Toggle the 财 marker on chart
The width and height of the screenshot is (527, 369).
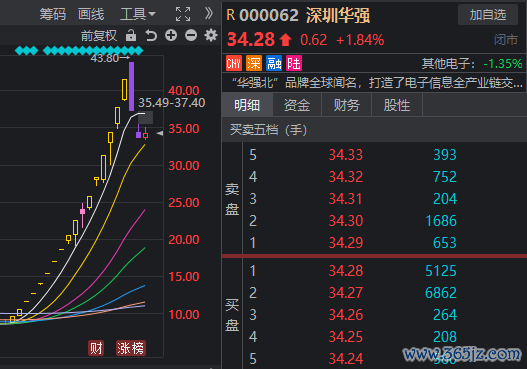pos(96,348)
